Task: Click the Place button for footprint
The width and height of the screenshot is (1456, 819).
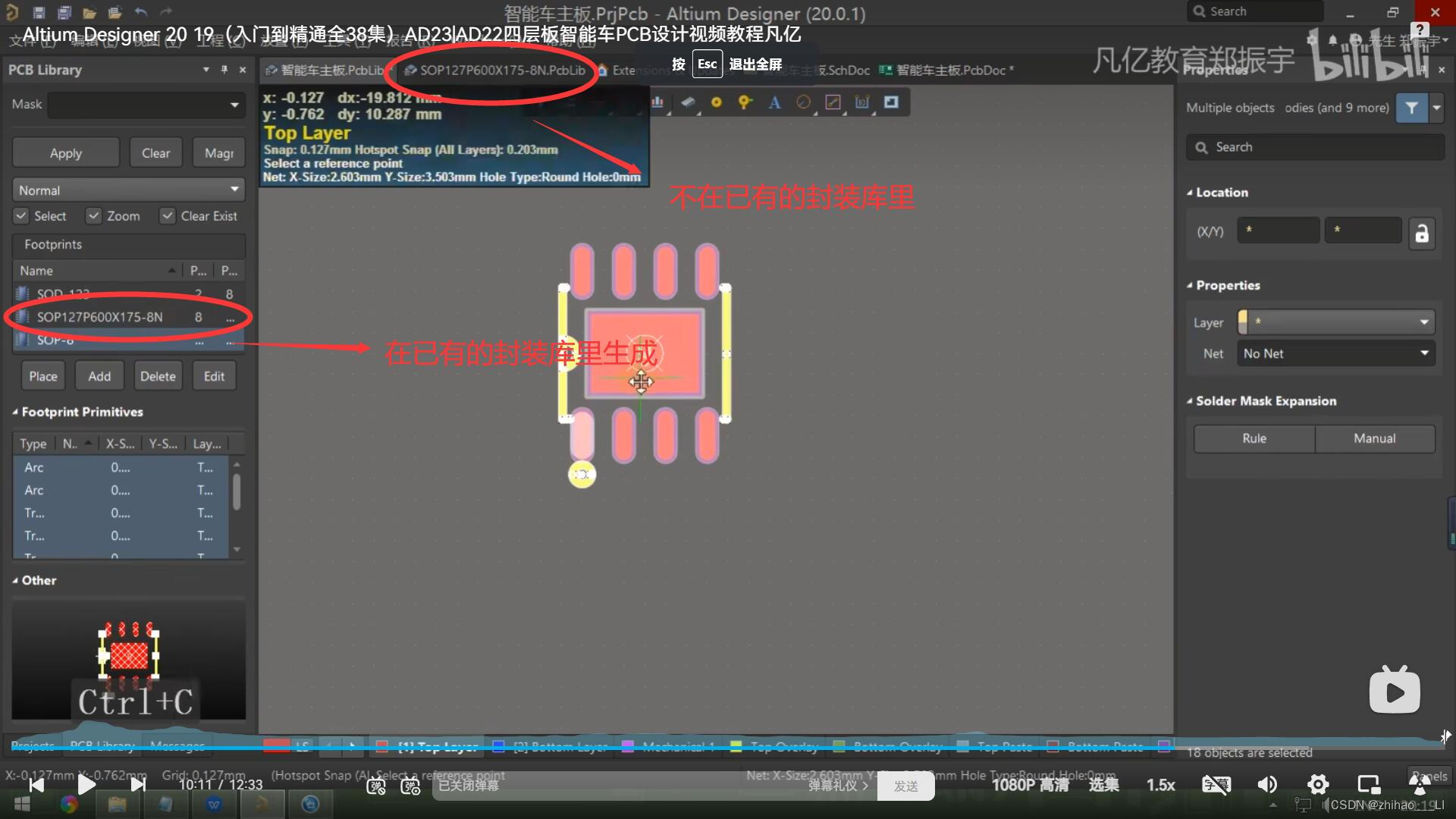Action: (42, 375)
